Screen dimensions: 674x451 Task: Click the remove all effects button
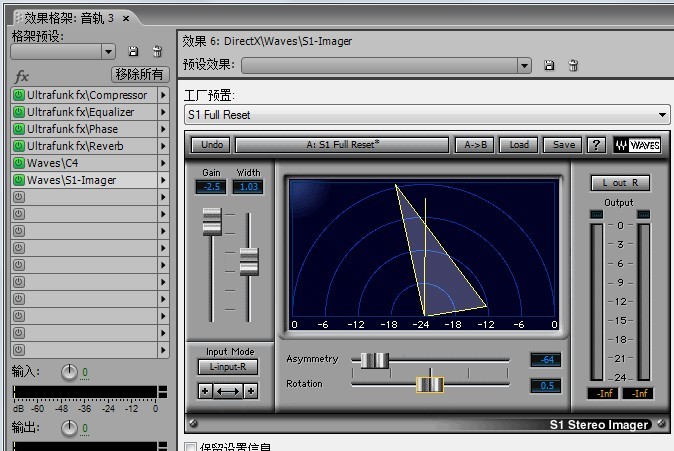[x=140, y=74]
